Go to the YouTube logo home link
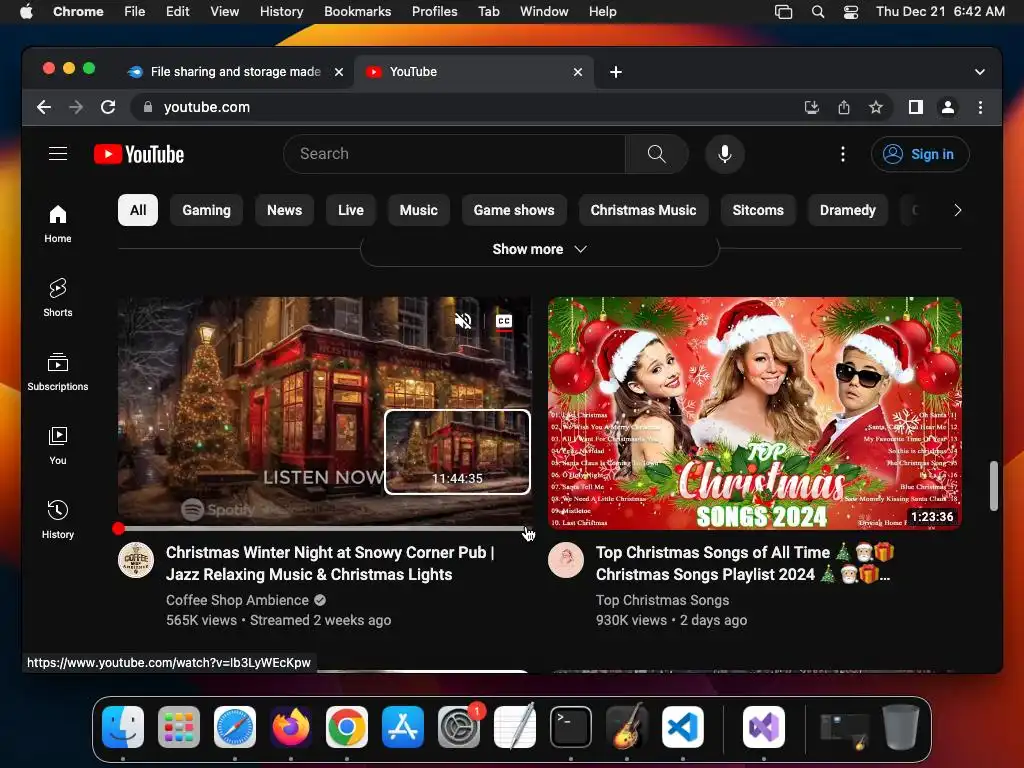 (x=139, y=154)
